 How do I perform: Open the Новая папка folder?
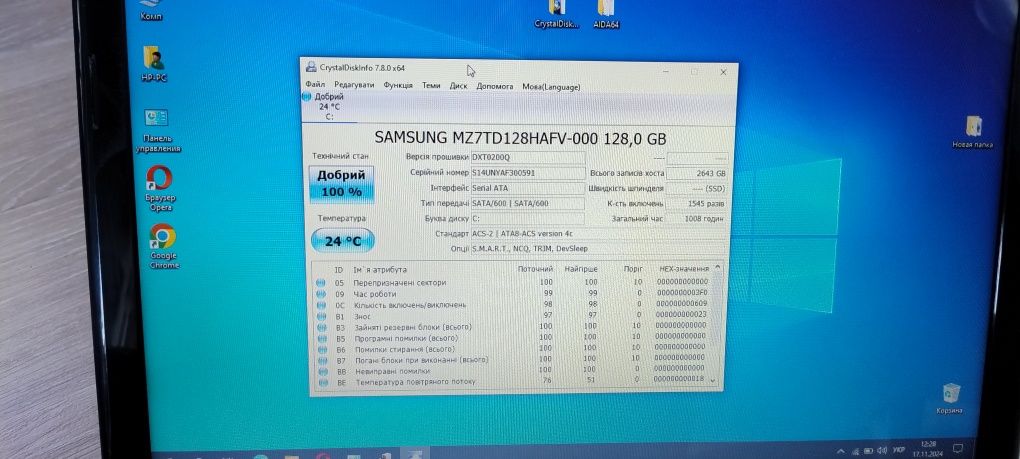point(973,132)
